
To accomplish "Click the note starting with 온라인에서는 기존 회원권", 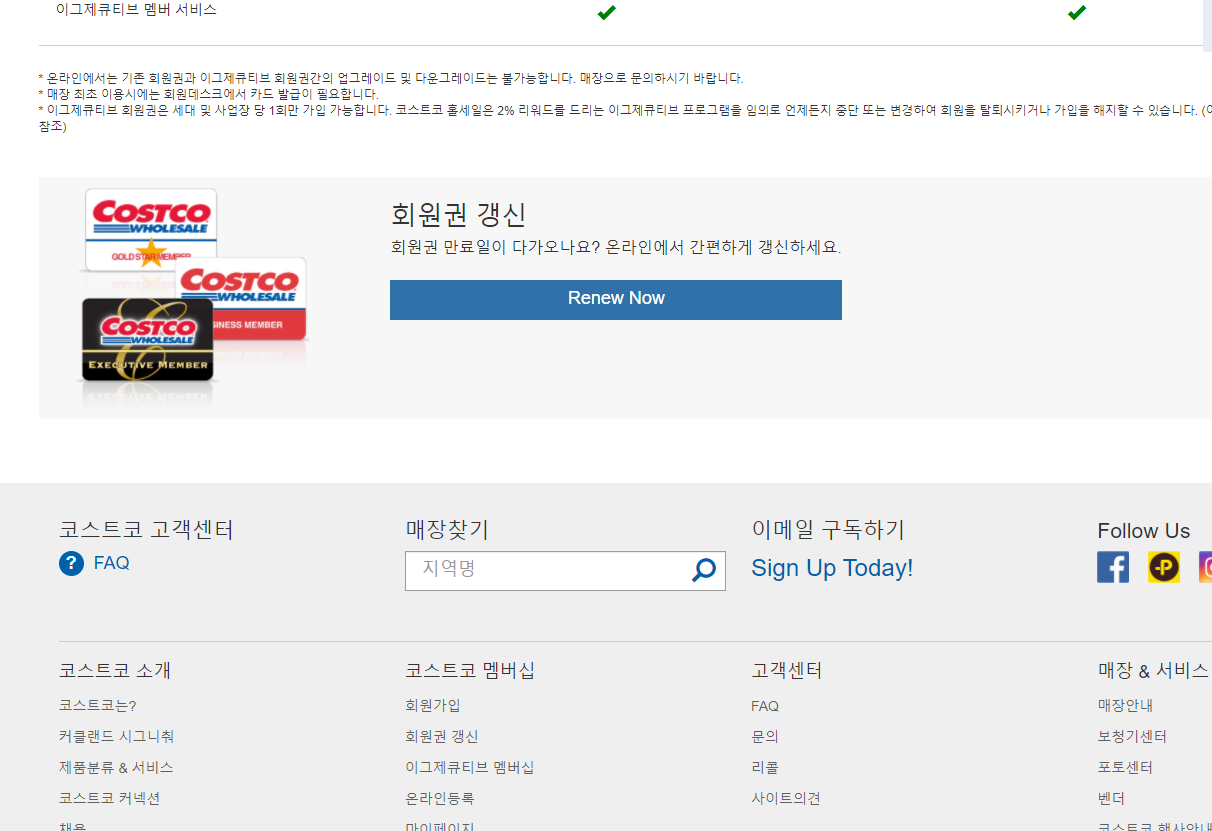I will click(391, 78).
